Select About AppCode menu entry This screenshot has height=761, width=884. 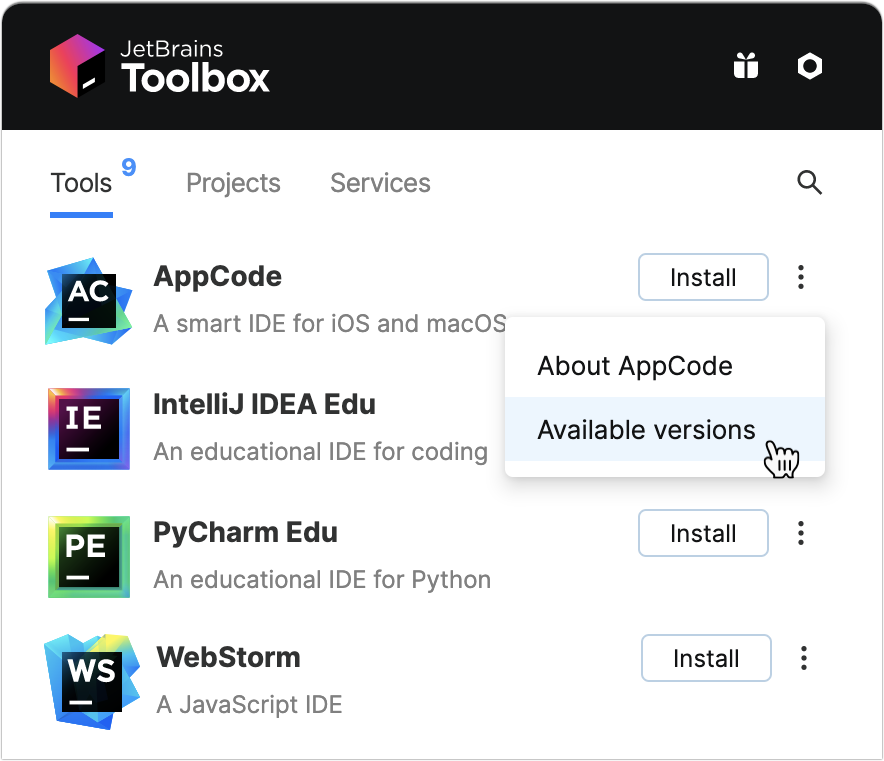[635, 366]
